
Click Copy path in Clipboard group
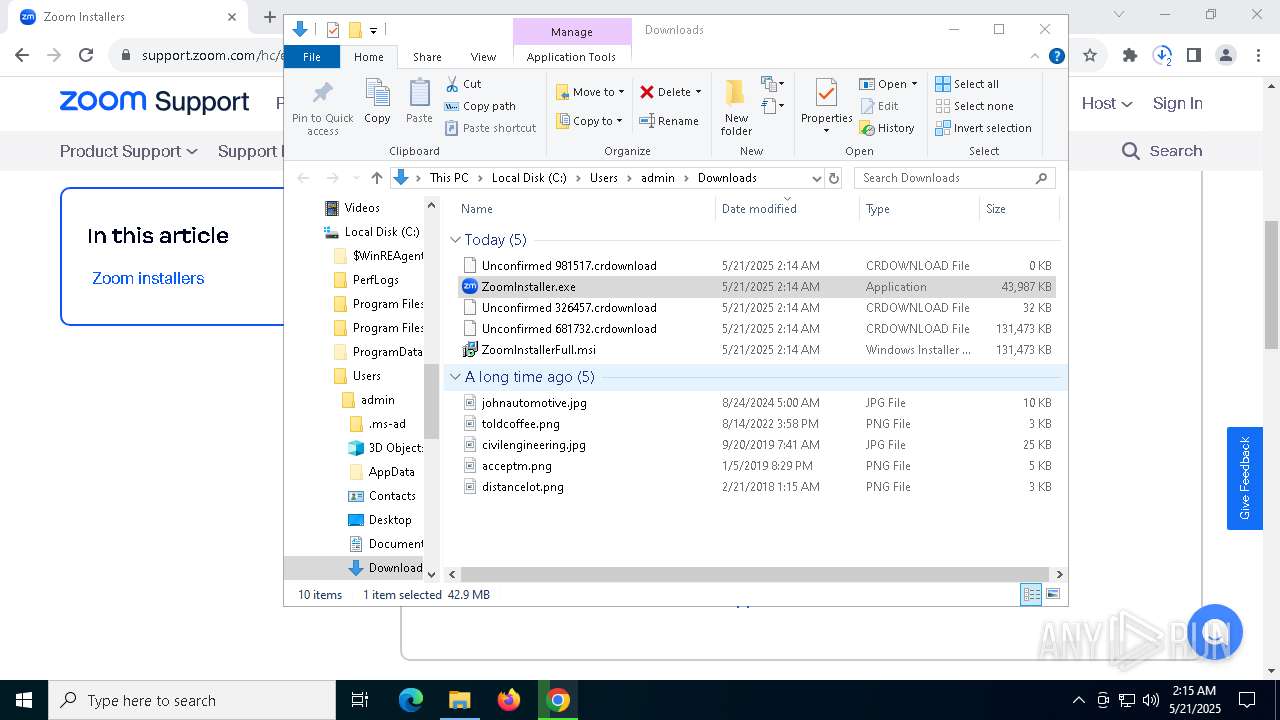pyautogui.click(x=480, y=106)
